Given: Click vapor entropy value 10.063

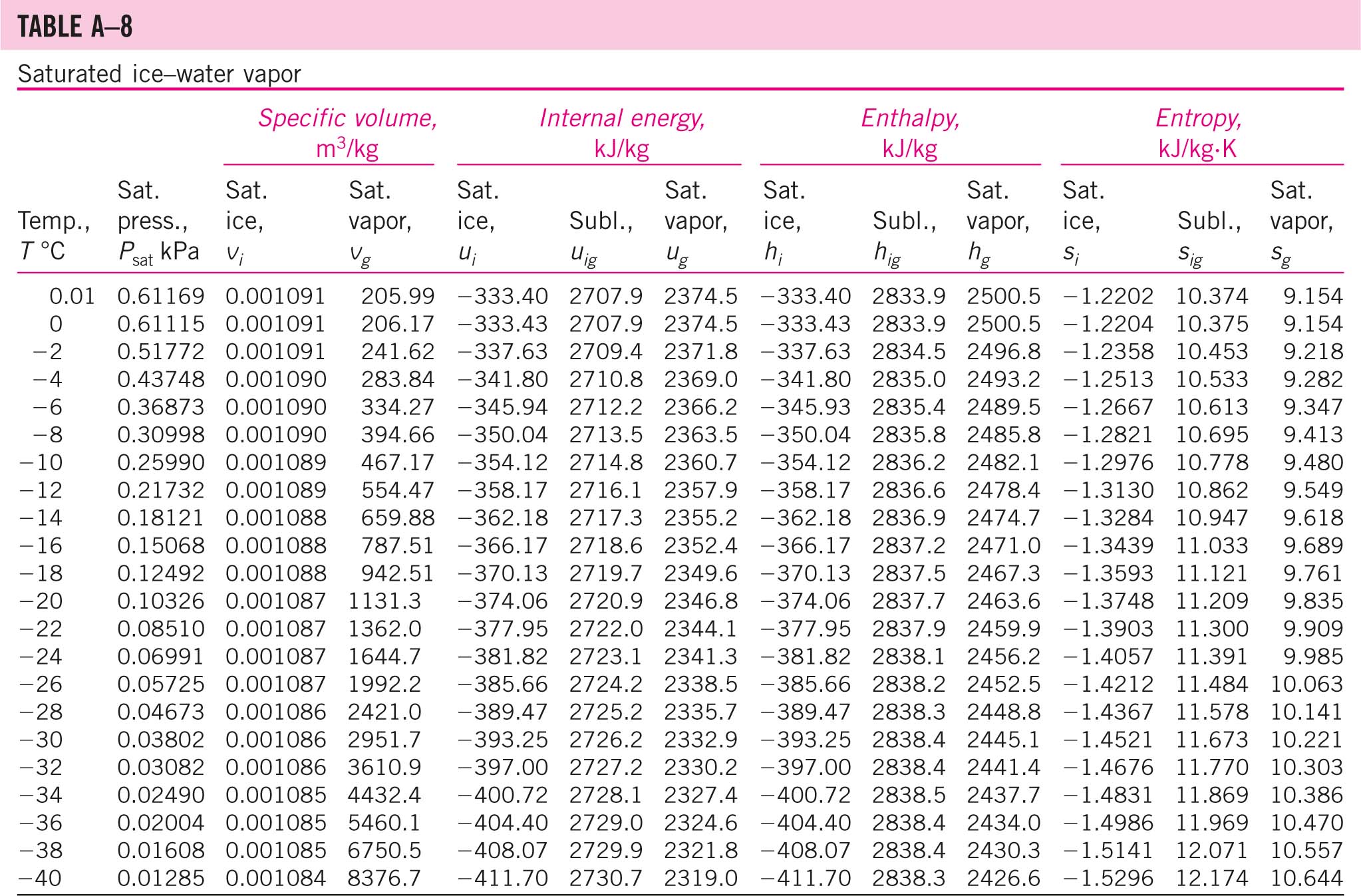Looking at the screenshot, I should pos(1307,684).
